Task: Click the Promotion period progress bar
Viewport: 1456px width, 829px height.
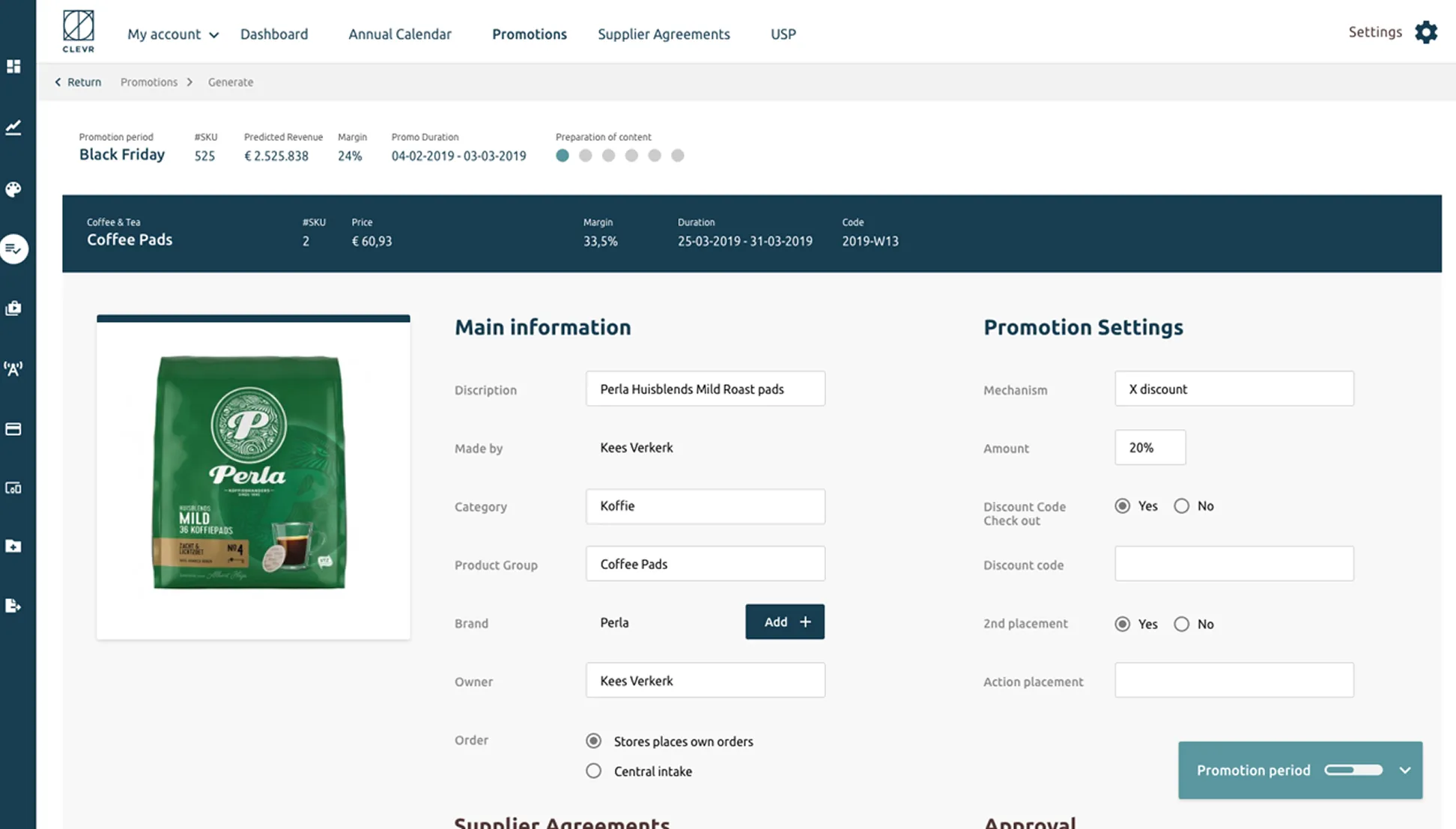Action: pyautogui.click(x=1353, y=770)
